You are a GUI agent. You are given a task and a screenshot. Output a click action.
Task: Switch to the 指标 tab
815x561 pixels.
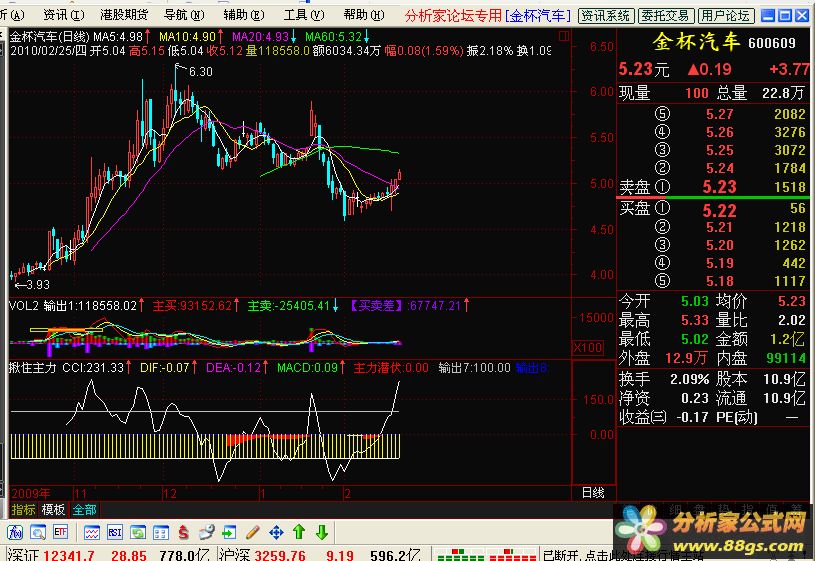(x=23, y=510)
